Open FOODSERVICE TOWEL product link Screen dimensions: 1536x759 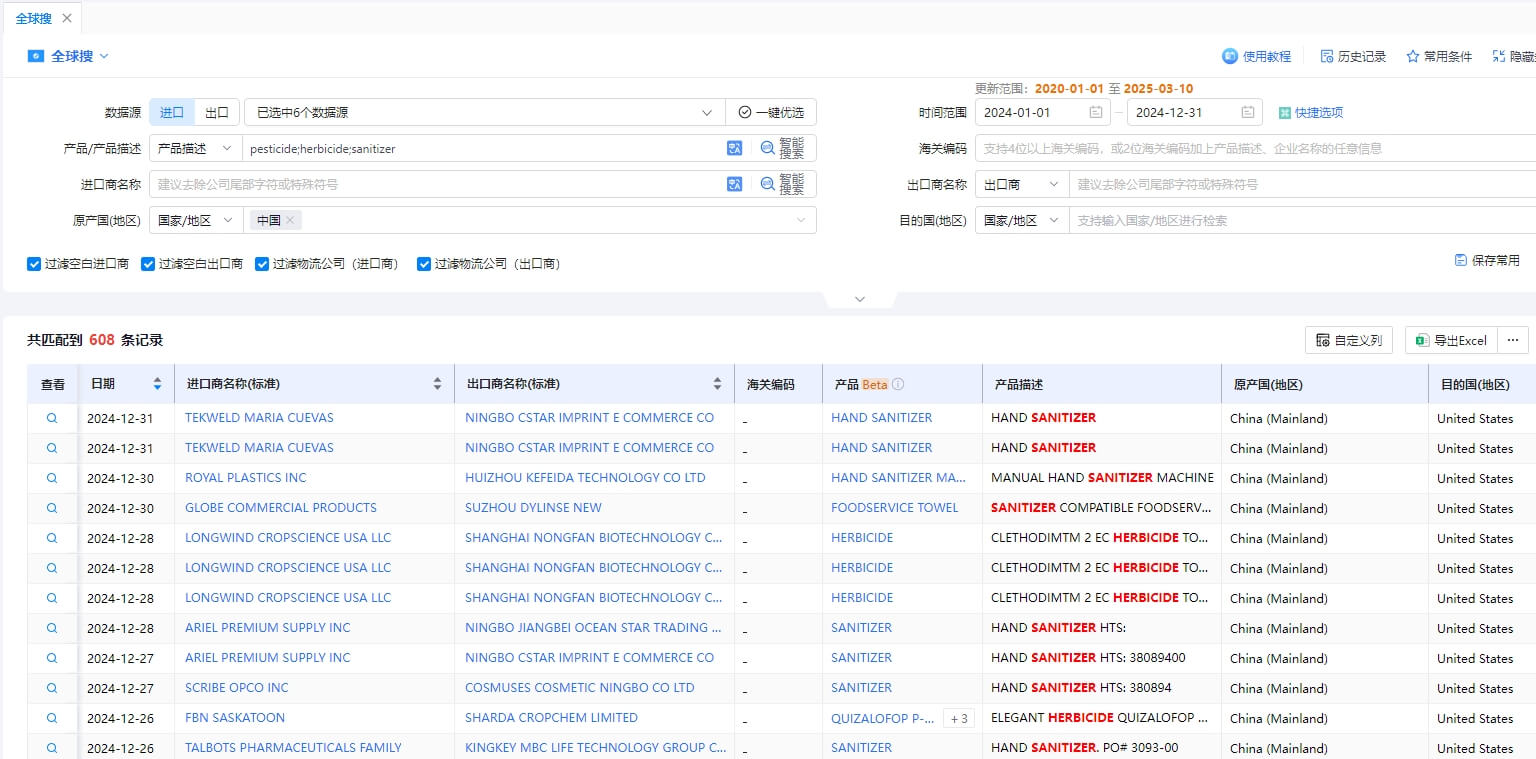tap(894, 507)
